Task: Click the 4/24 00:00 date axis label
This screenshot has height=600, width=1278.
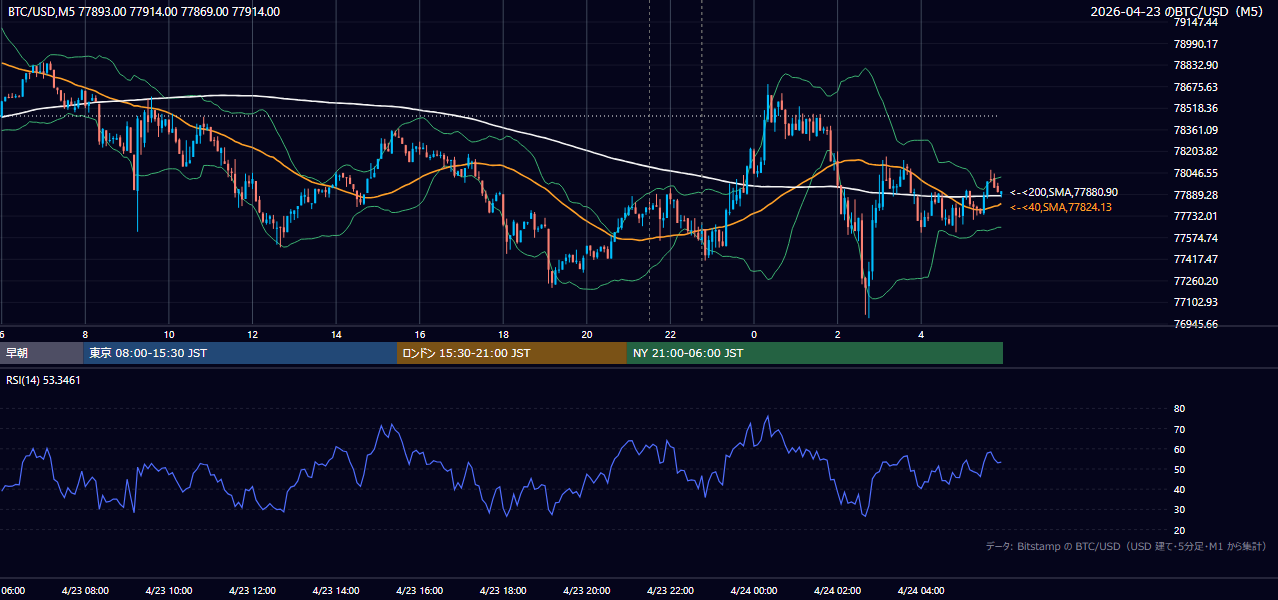Action: pyautogui.click(x=754, y=590)
